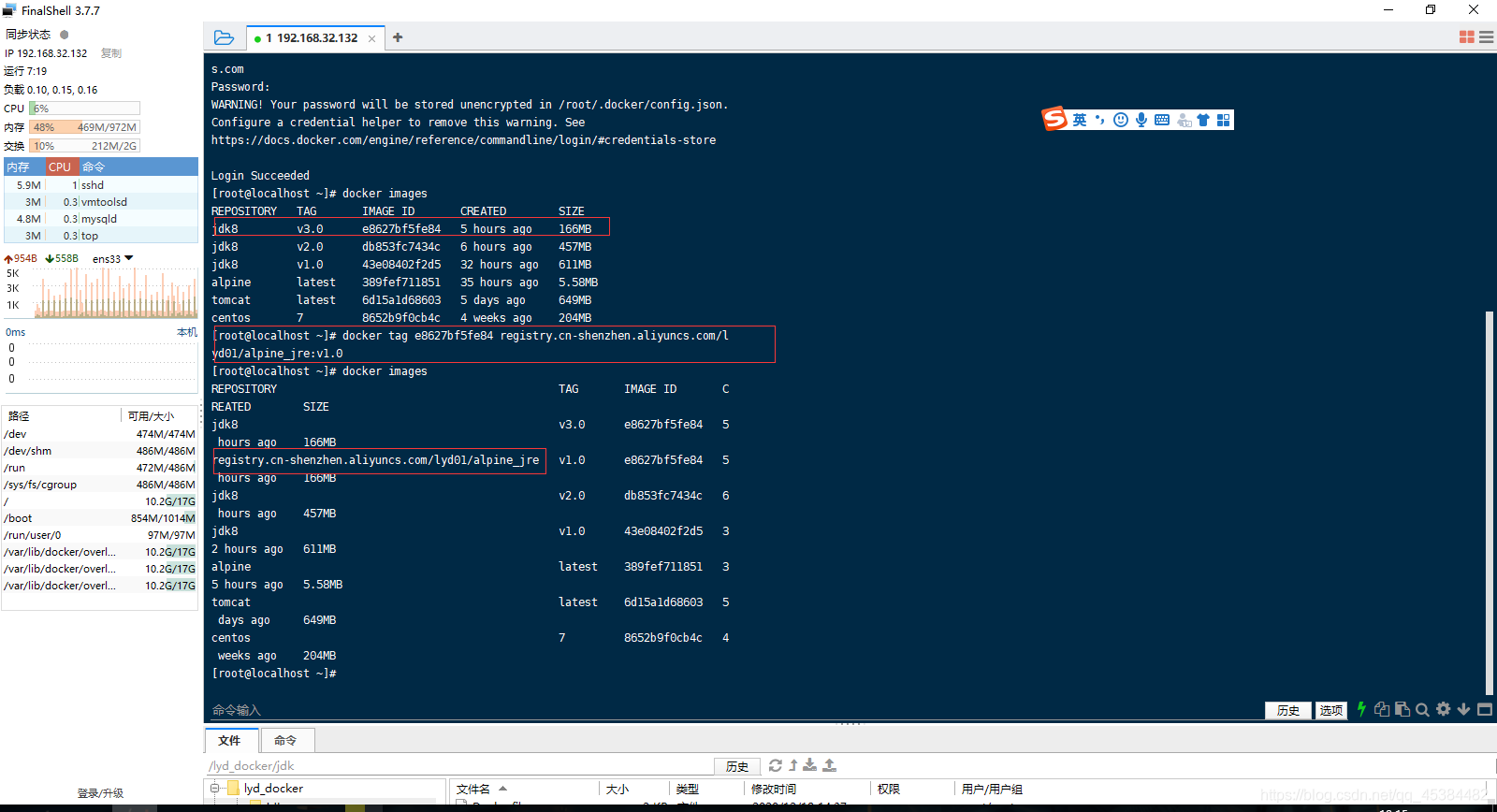
Task: Click the 历史 button in terminal toolbar
Action: (1288, 710)
